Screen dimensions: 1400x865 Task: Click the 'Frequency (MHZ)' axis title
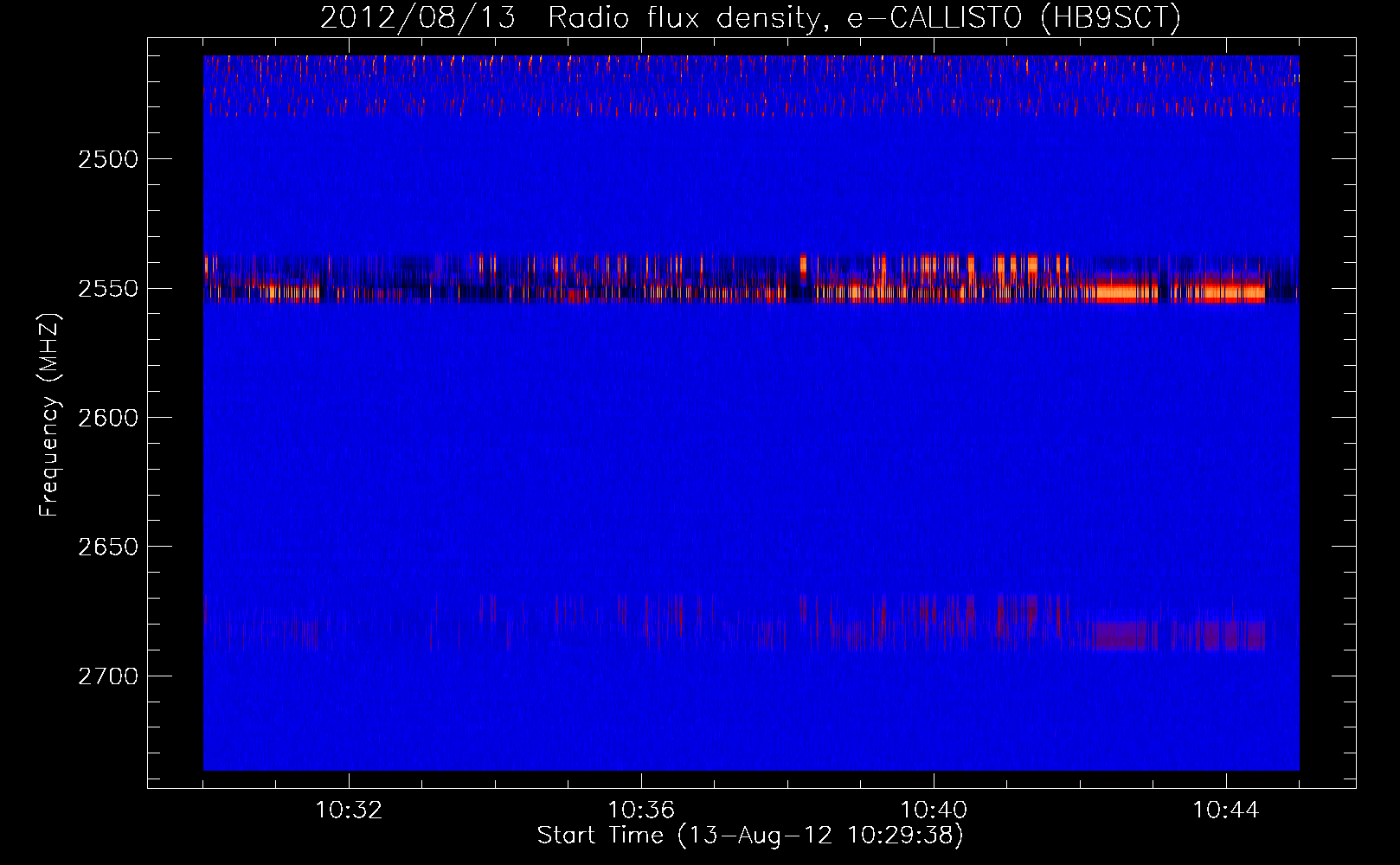[49, 415]
